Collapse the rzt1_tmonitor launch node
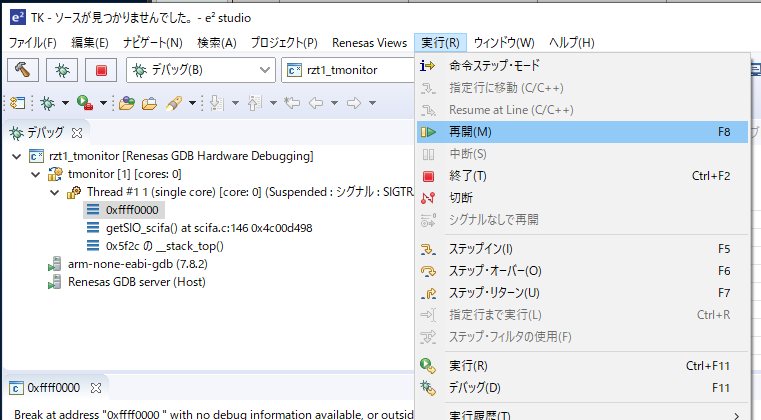 click(x=17, y=156)
